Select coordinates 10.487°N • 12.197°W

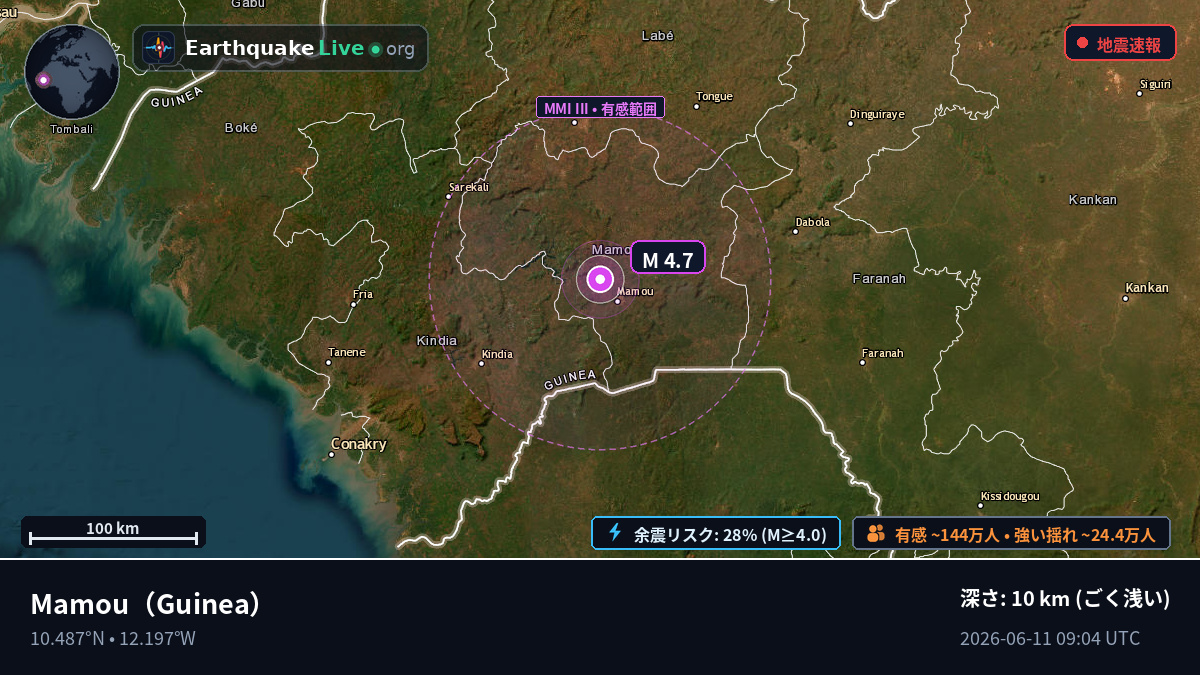click(x=113, y=638)
